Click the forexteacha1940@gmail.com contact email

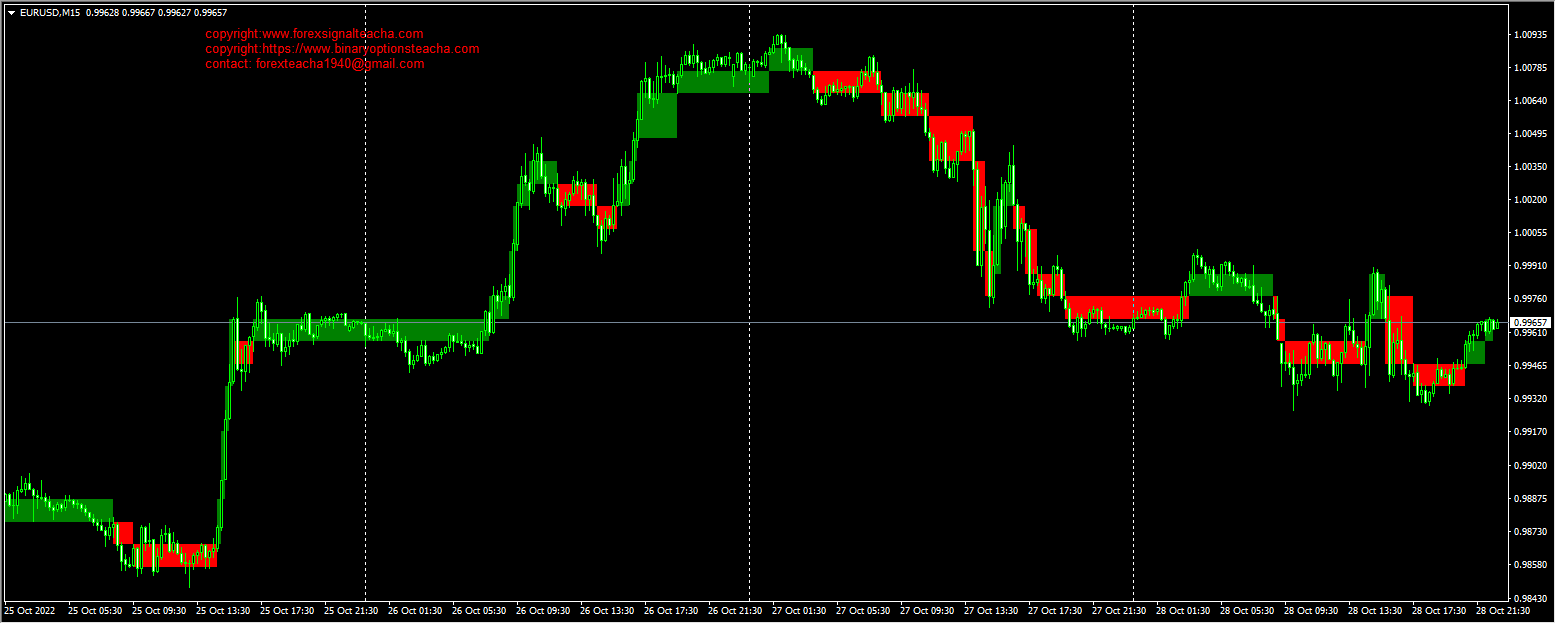pyautogui.click(x=313, y=62)
